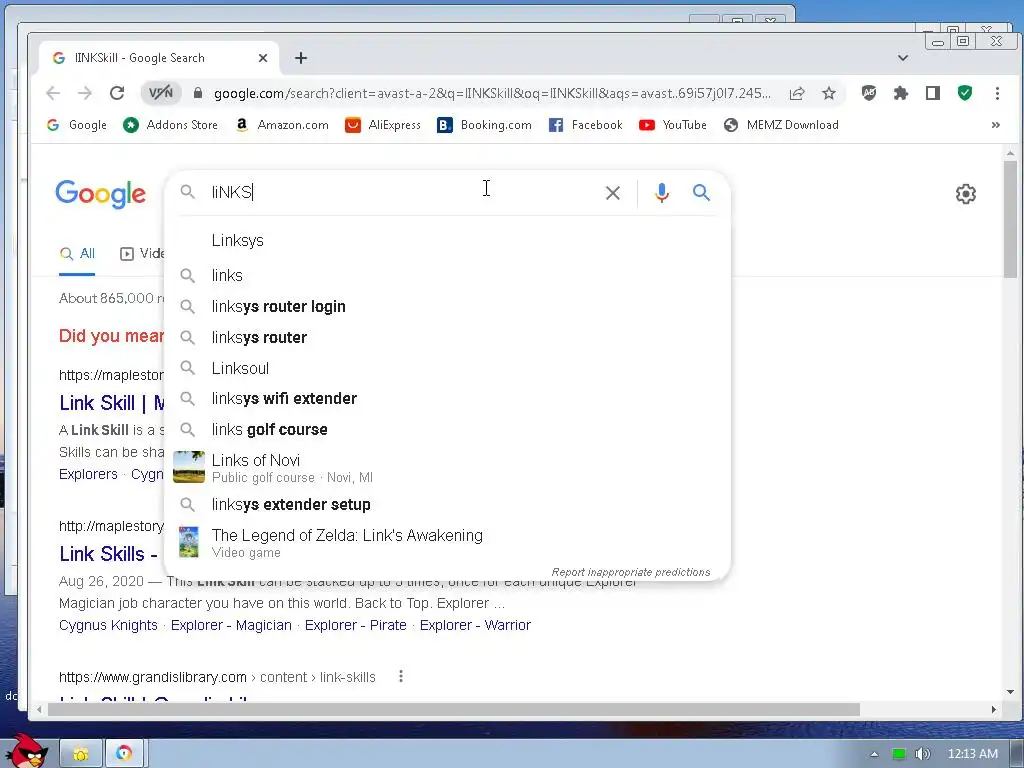
Task: Select 'linksys router' suggestion
Action: click(447, 338)
